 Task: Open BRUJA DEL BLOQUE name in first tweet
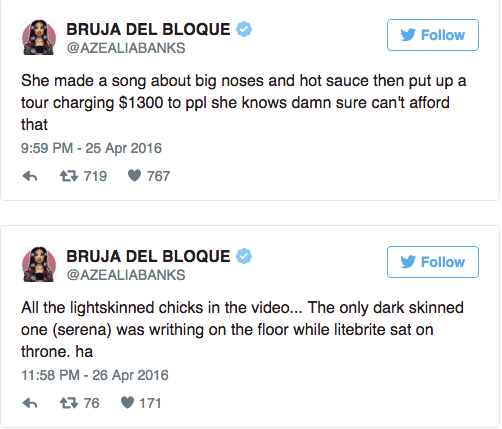148,29
